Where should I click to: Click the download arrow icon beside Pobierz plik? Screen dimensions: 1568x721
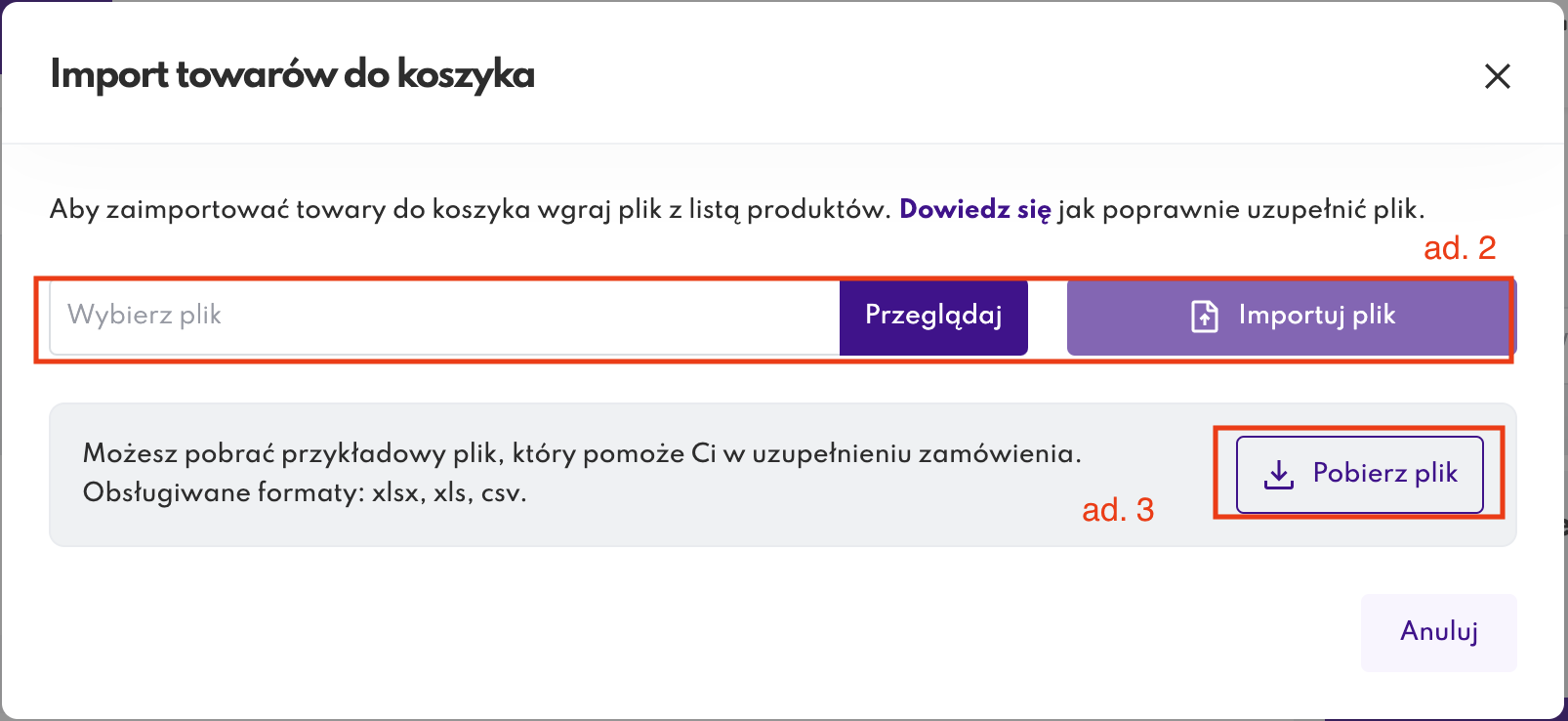[x=1279, y=475]
